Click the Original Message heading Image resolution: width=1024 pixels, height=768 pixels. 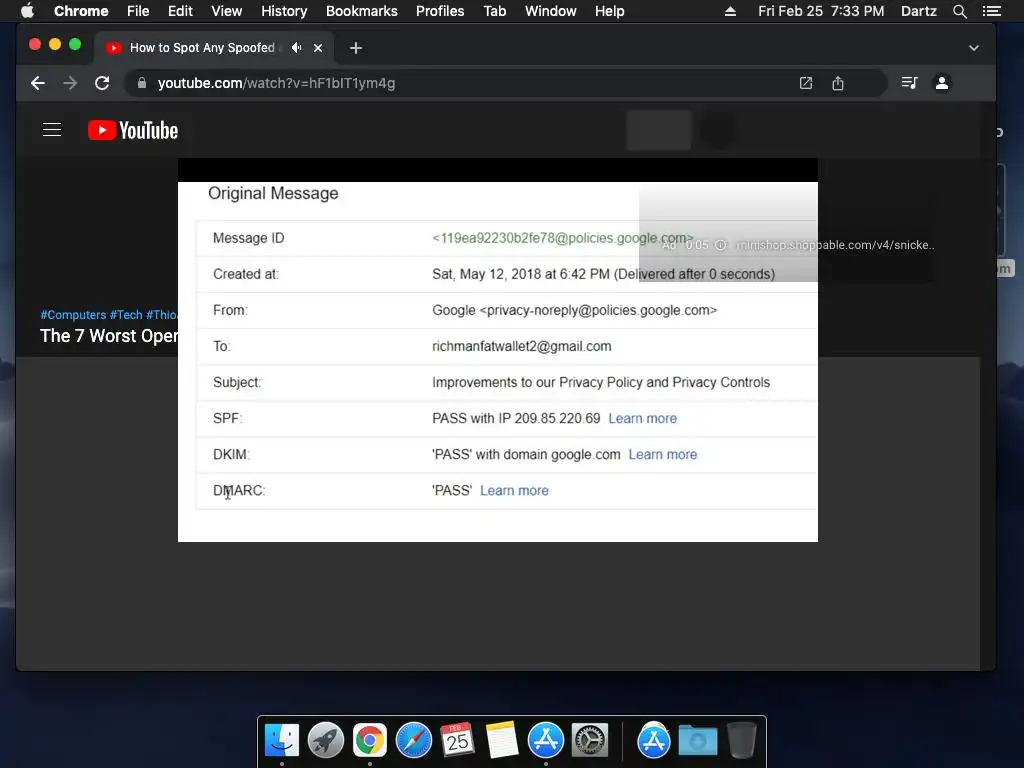(273, 193)
